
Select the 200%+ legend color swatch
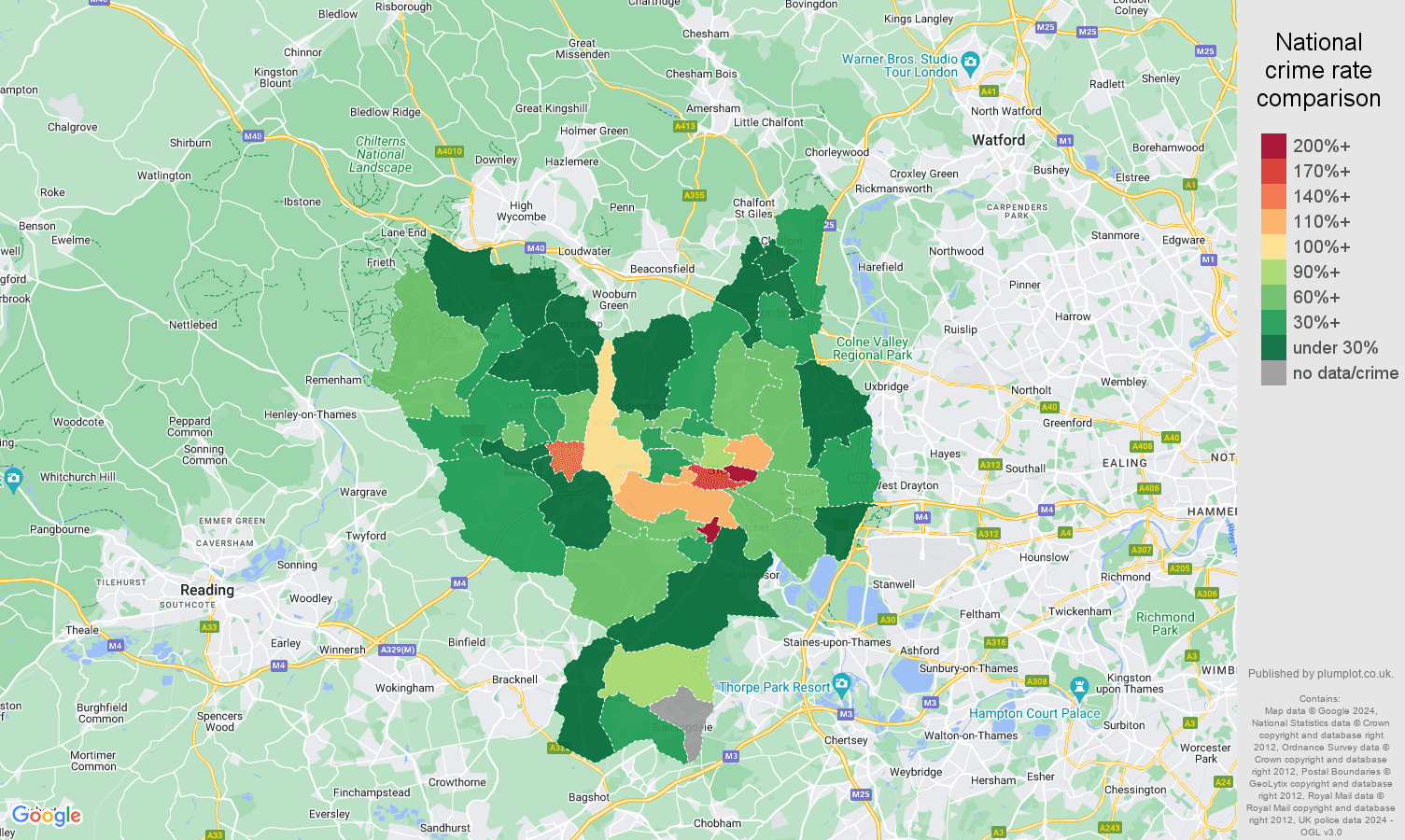[x=1273, y=146]
